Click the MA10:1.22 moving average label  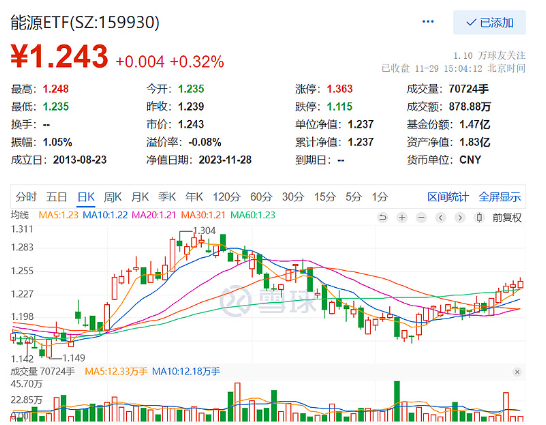(105, 215)
